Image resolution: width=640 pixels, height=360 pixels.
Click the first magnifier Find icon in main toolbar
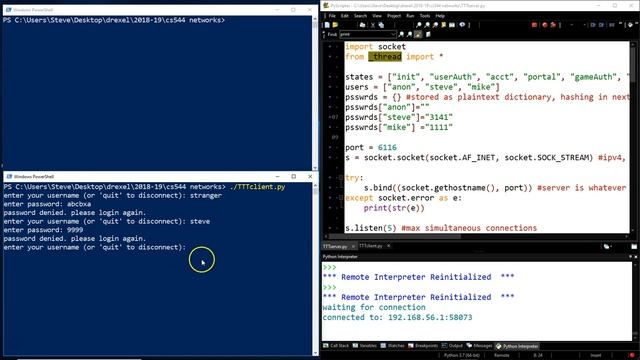pyautogui.click(x=419, y=25)
